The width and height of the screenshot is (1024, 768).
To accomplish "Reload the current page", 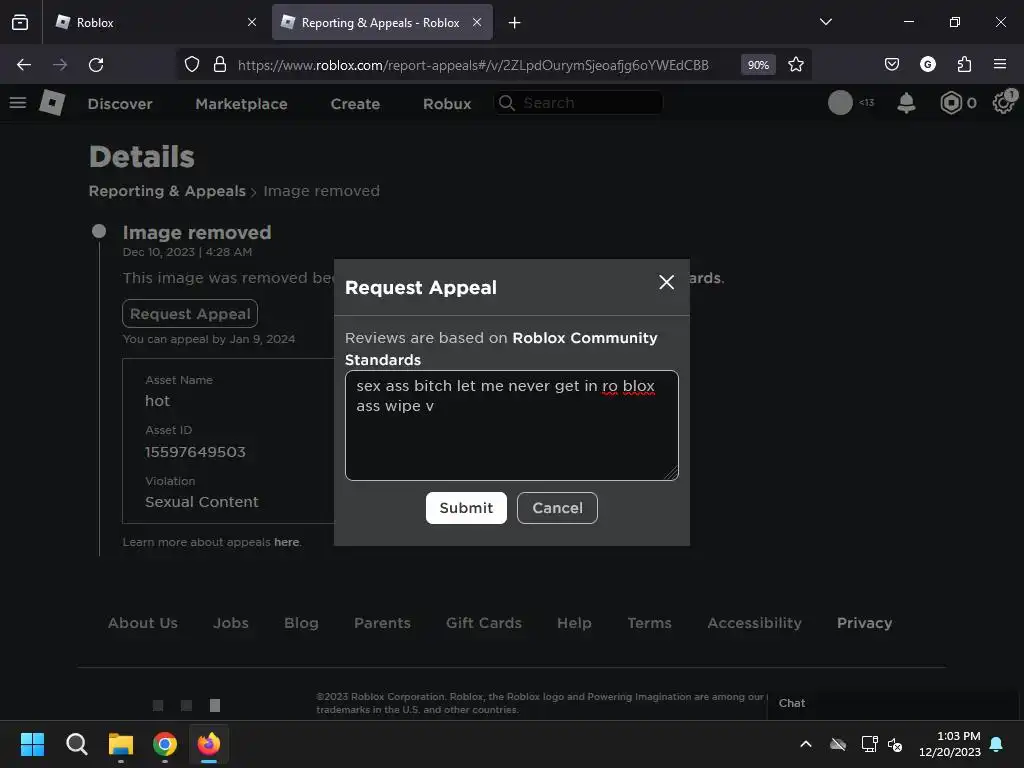I will 96,65.
